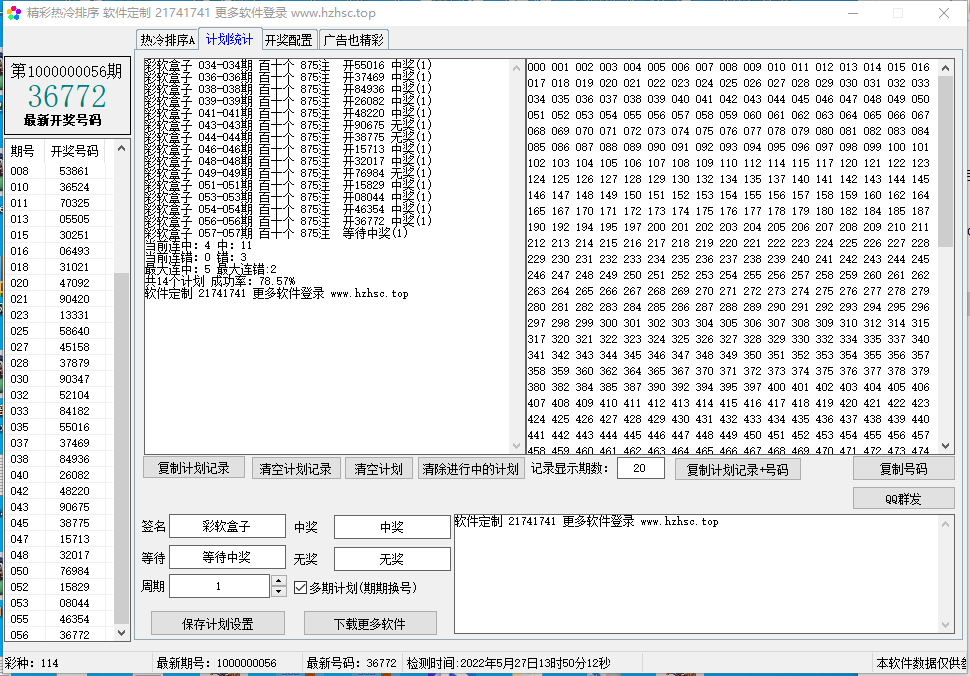
Task: Click the 第1000000056期 period label
Action: (x=66, y=71)
